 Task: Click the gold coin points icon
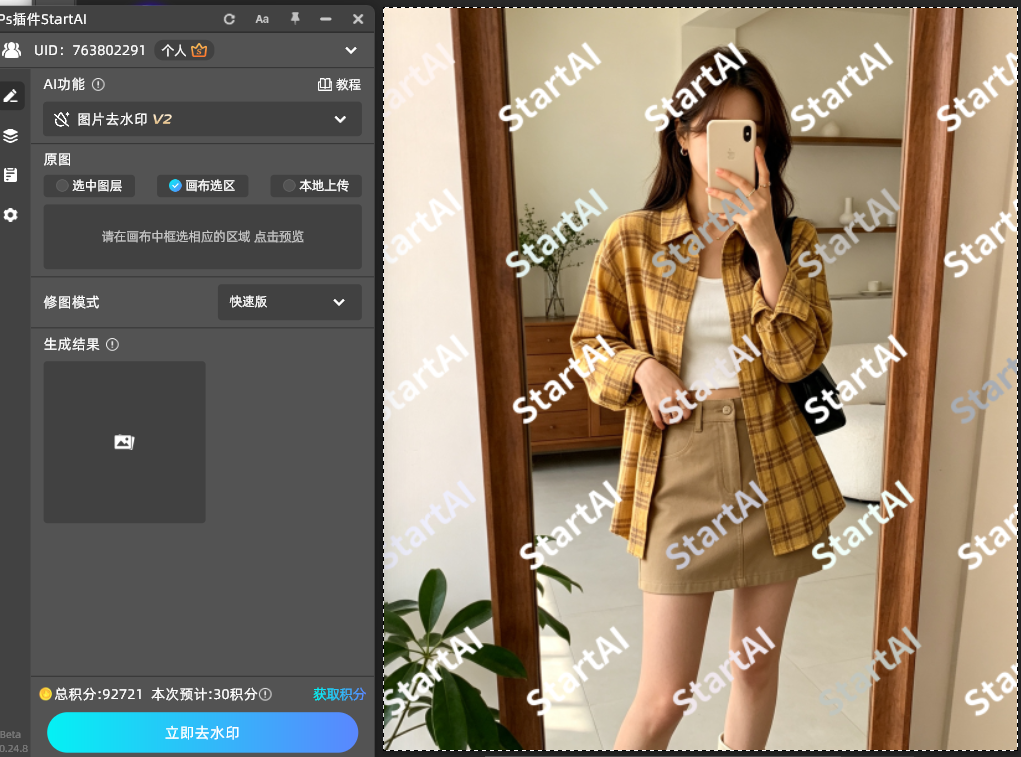point(45,694)
